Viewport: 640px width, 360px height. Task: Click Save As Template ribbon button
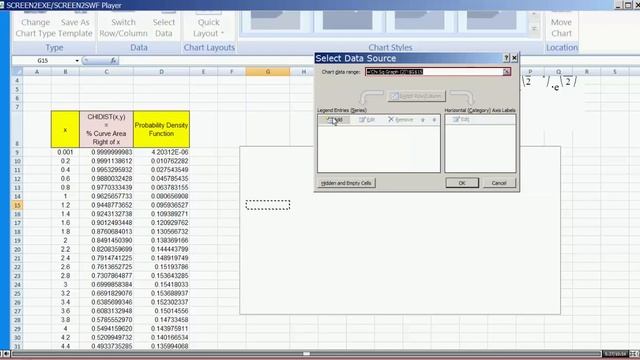[75, 27]
